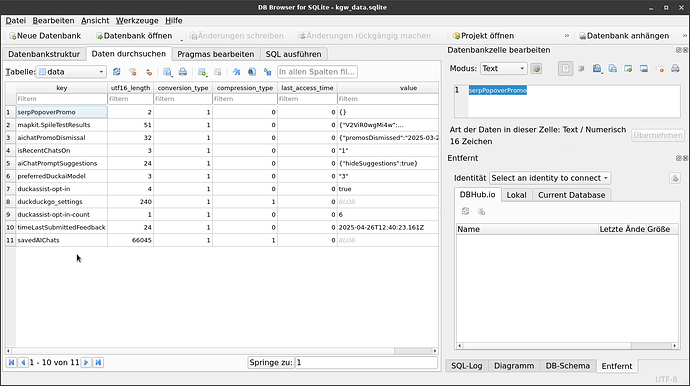Click the format toolbar icon next to delete record
The width and height of the screenshot is (690, 386).
pyautogui.click(x=236, y=72)
